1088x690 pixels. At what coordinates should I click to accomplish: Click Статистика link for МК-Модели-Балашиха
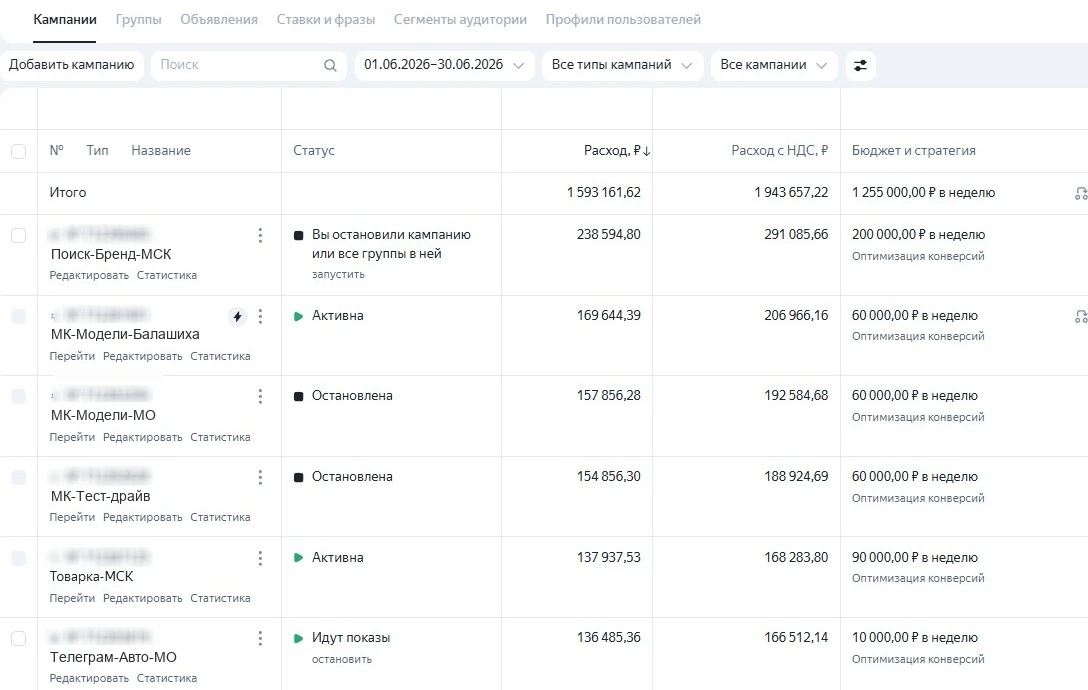coord(220,356)
